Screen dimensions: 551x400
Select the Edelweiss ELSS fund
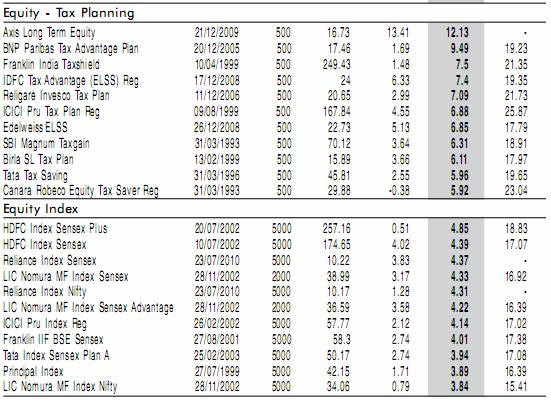tap(35, 127)
